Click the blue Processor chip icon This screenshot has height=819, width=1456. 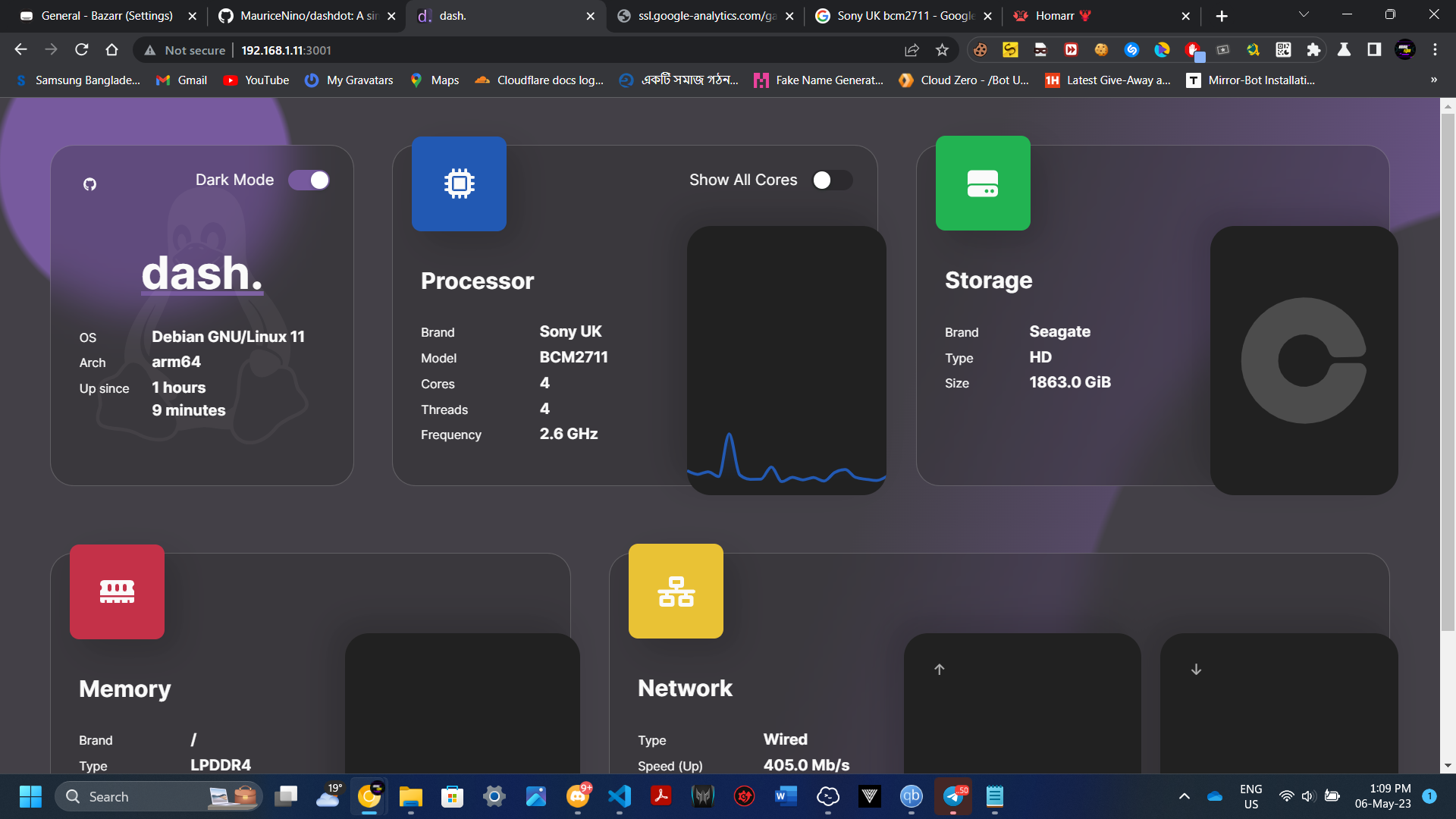coord(459,184)
